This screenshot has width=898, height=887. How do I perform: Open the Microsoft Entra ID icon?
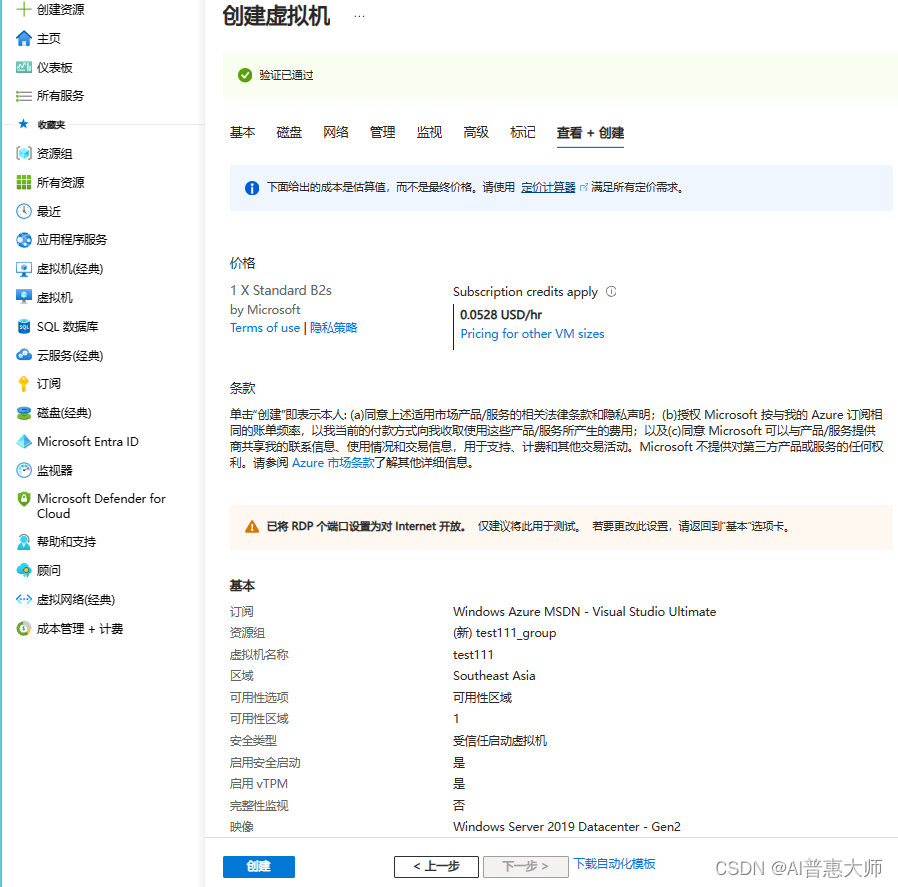tap(23, 441)
